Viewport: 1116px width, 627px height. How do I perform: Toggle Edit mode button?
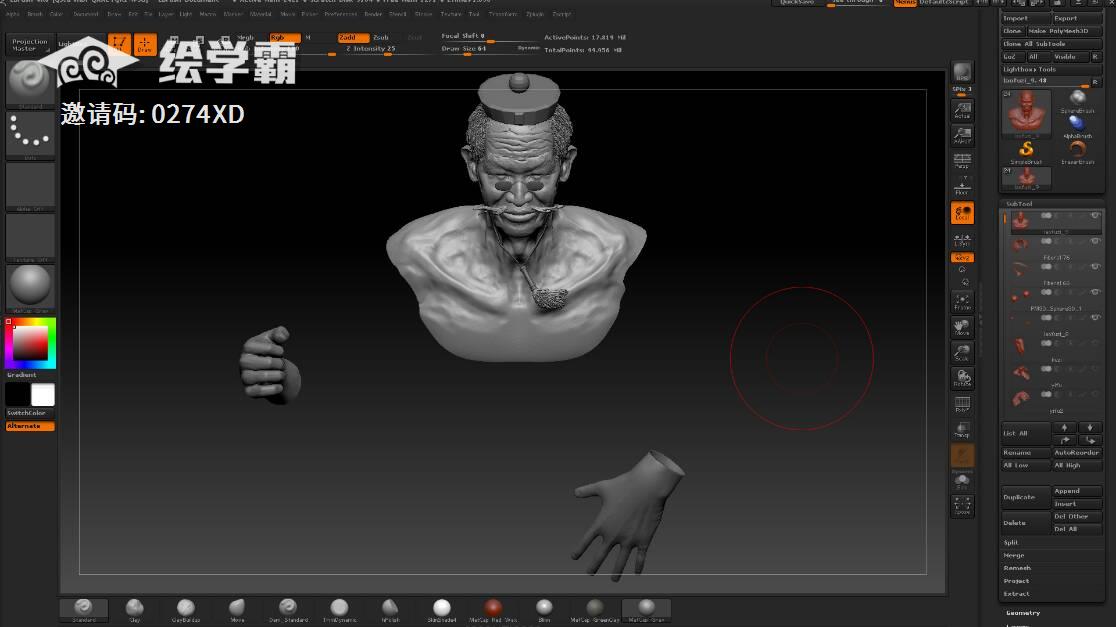[119, 44]
